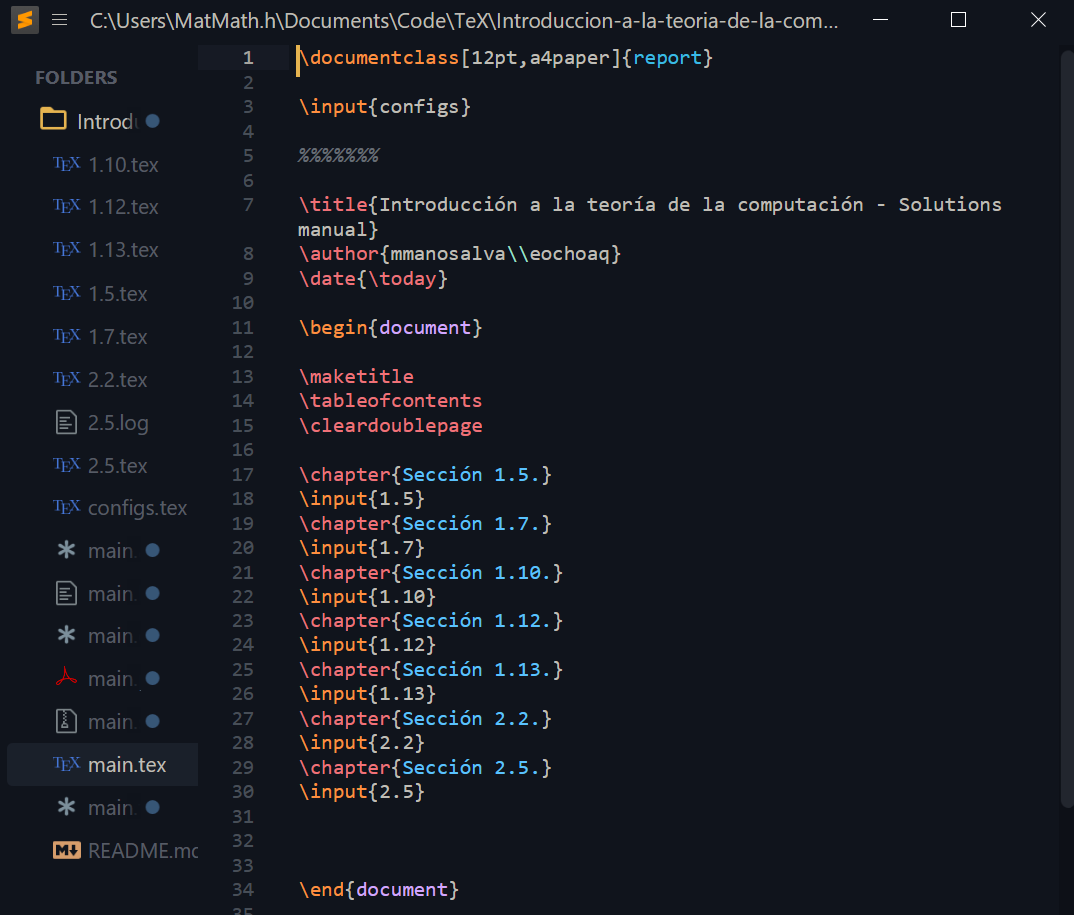The image size is (1074, 915).
Task: Click the \input{2.2} line
Action: click(x=361, y=742)
